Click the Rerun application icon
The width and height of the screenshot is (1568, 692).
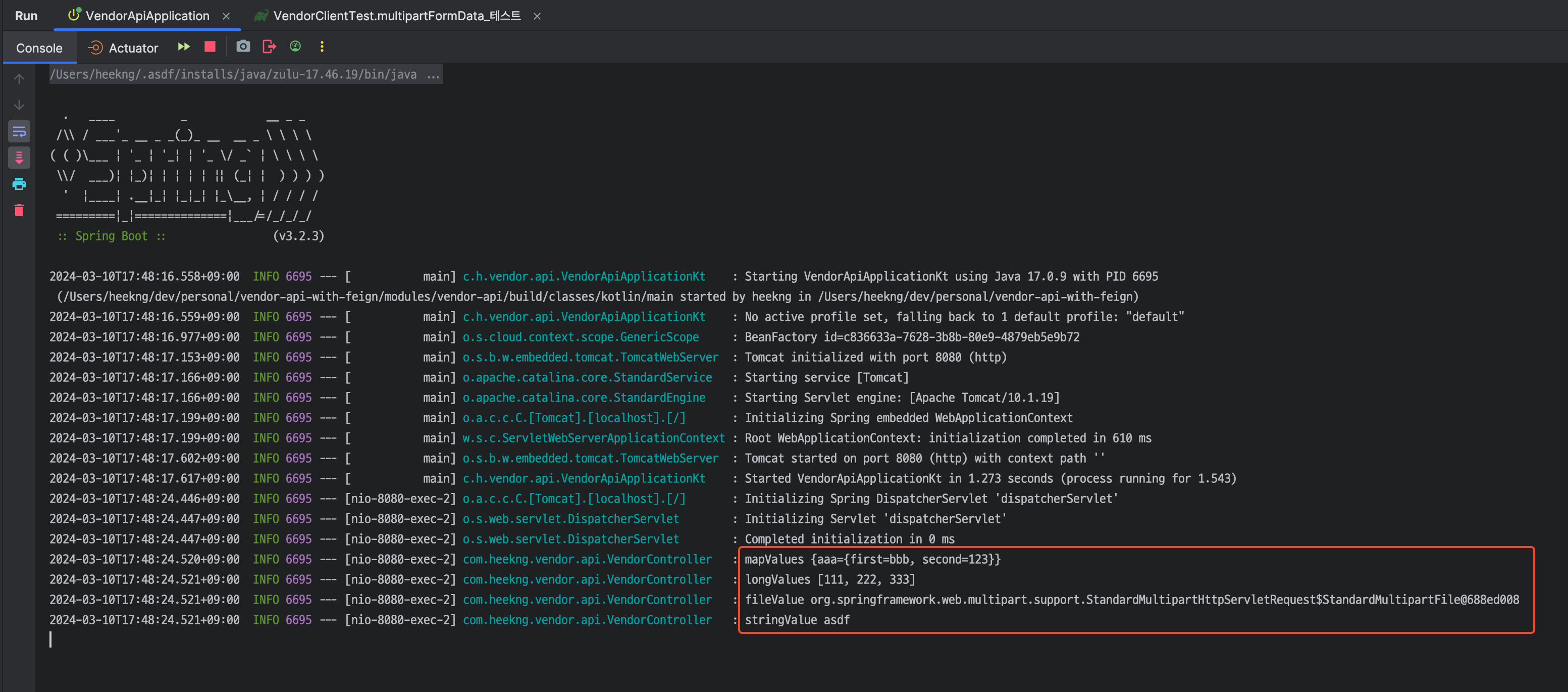point(184,47)
